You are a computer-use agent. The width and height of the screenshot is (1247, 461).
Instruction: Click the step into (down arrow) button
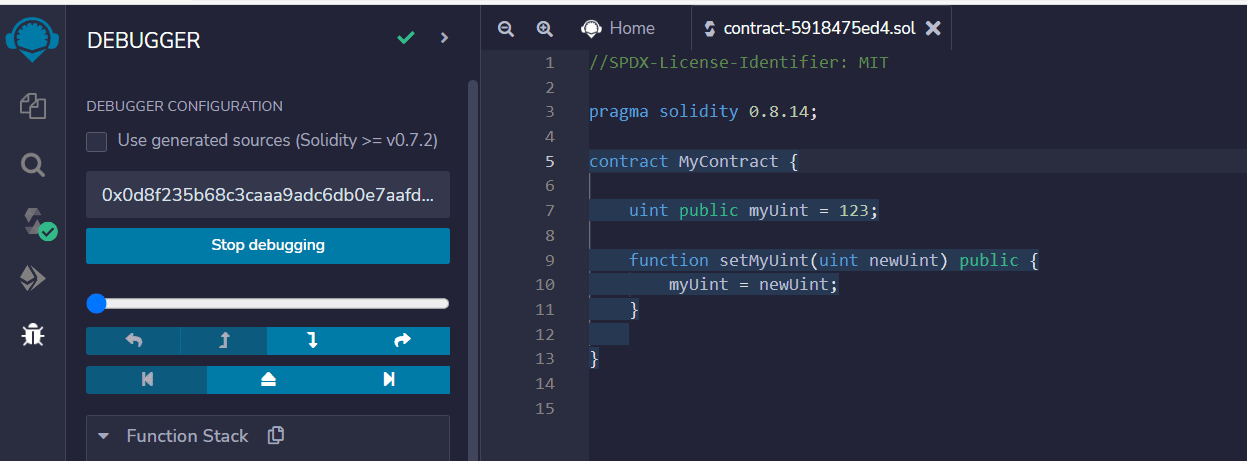pyautogui.click(x=312, y=341)
